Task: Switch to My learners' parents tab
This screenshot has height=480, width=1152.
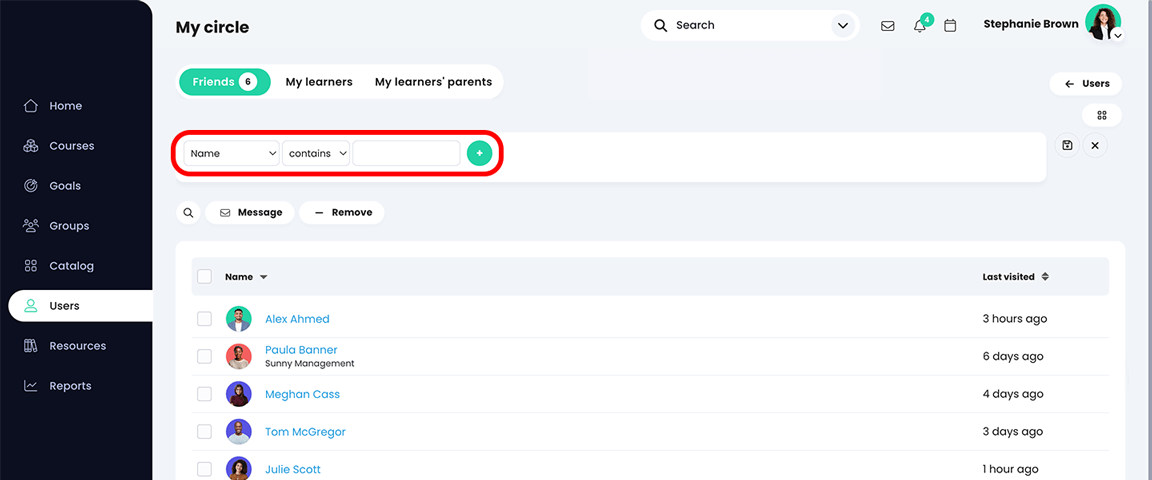Action: click(x=433, y=82)
